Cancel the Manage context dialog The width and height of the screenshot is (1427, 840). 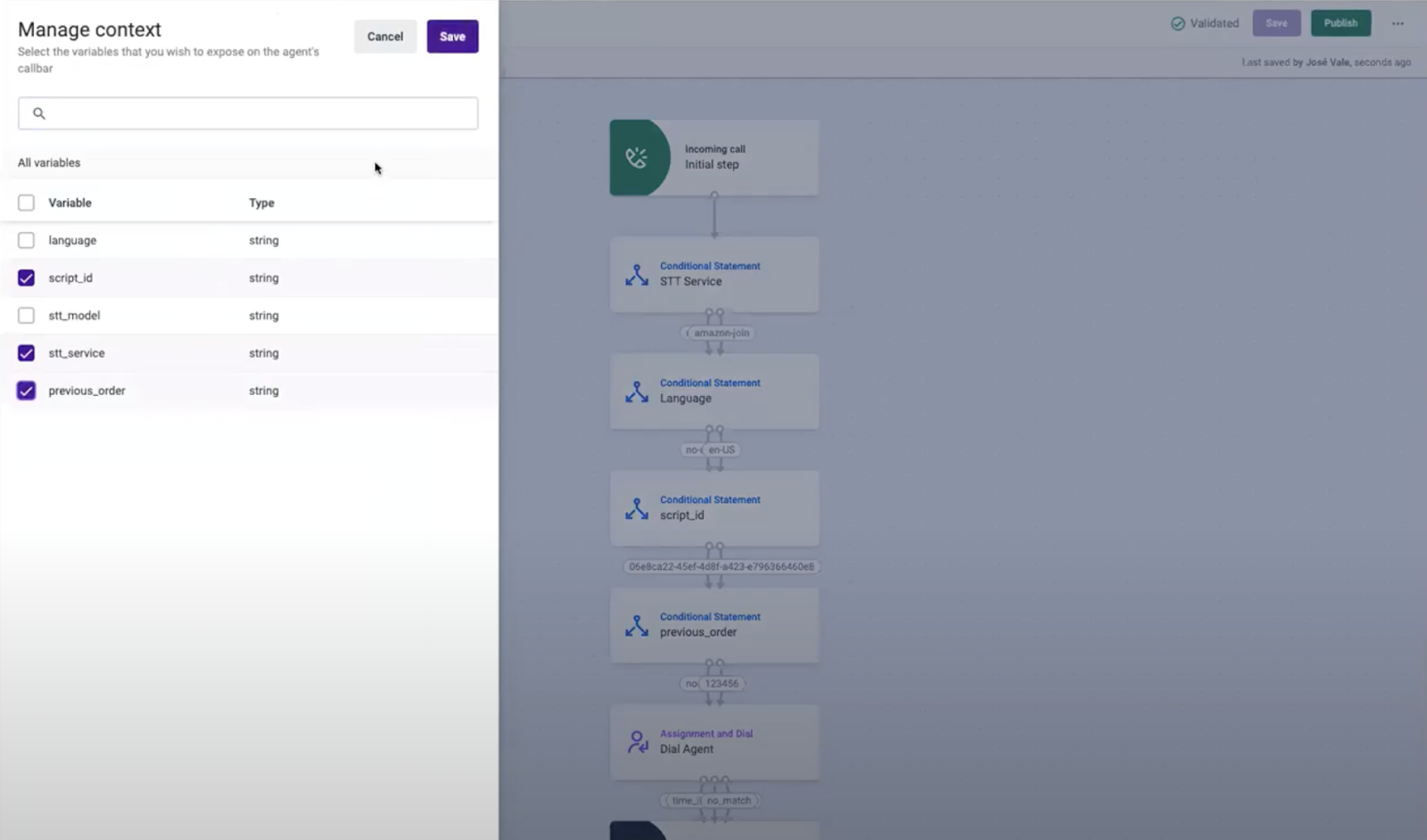click(x=384, y=37)
